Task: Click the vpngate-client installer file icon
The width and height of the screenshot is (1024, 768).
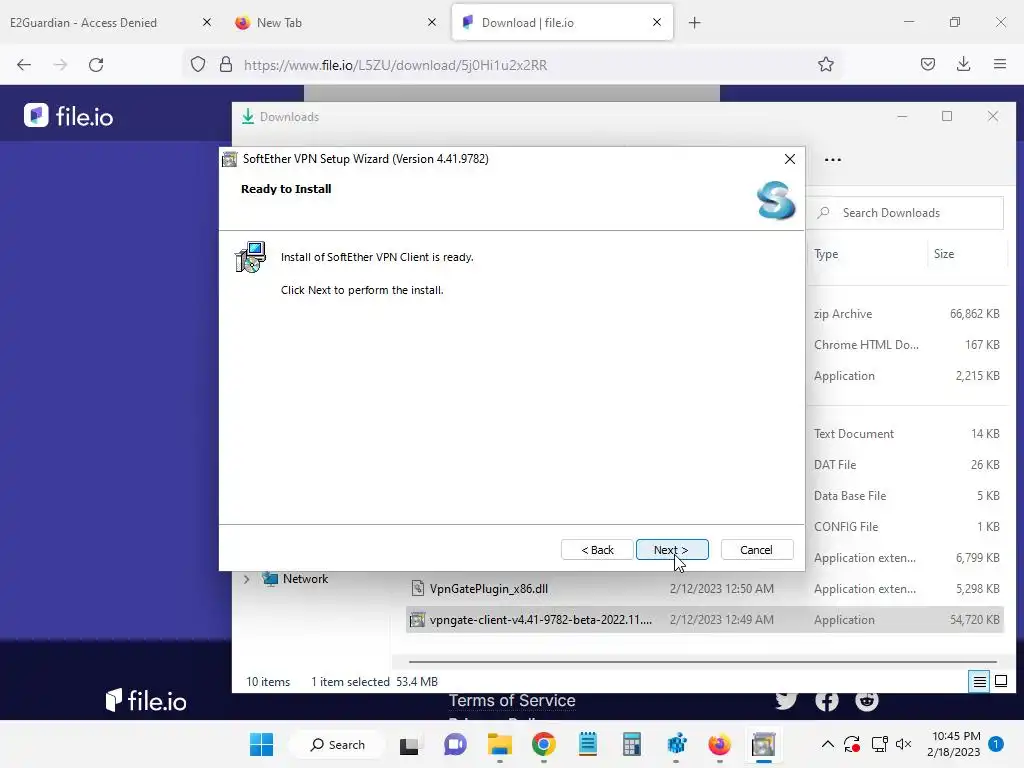Action: pyautogui.click(x=417, y=620)
